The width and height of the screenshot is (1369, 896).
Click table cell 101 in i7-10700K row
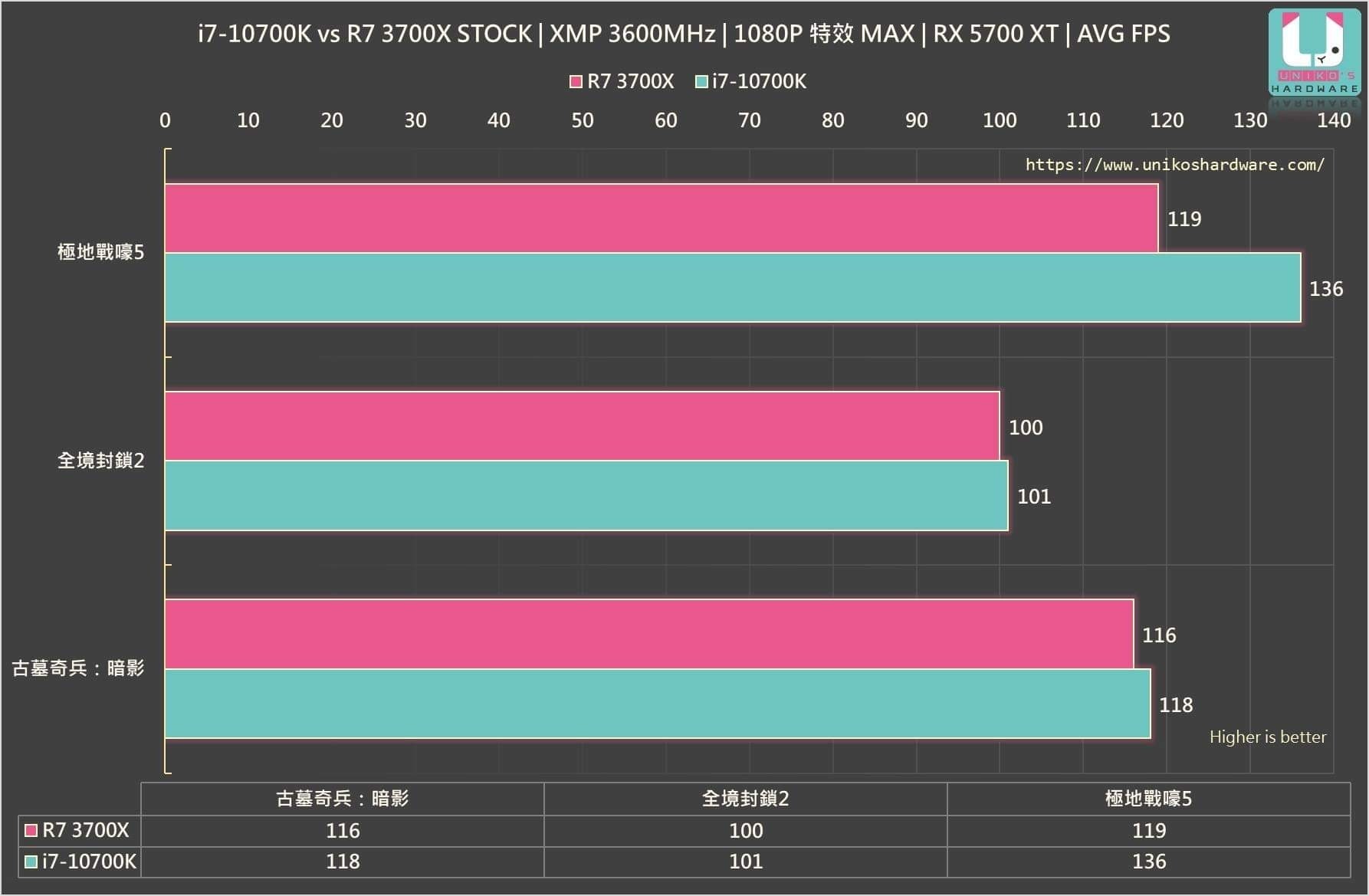click(x=746, y=862)
